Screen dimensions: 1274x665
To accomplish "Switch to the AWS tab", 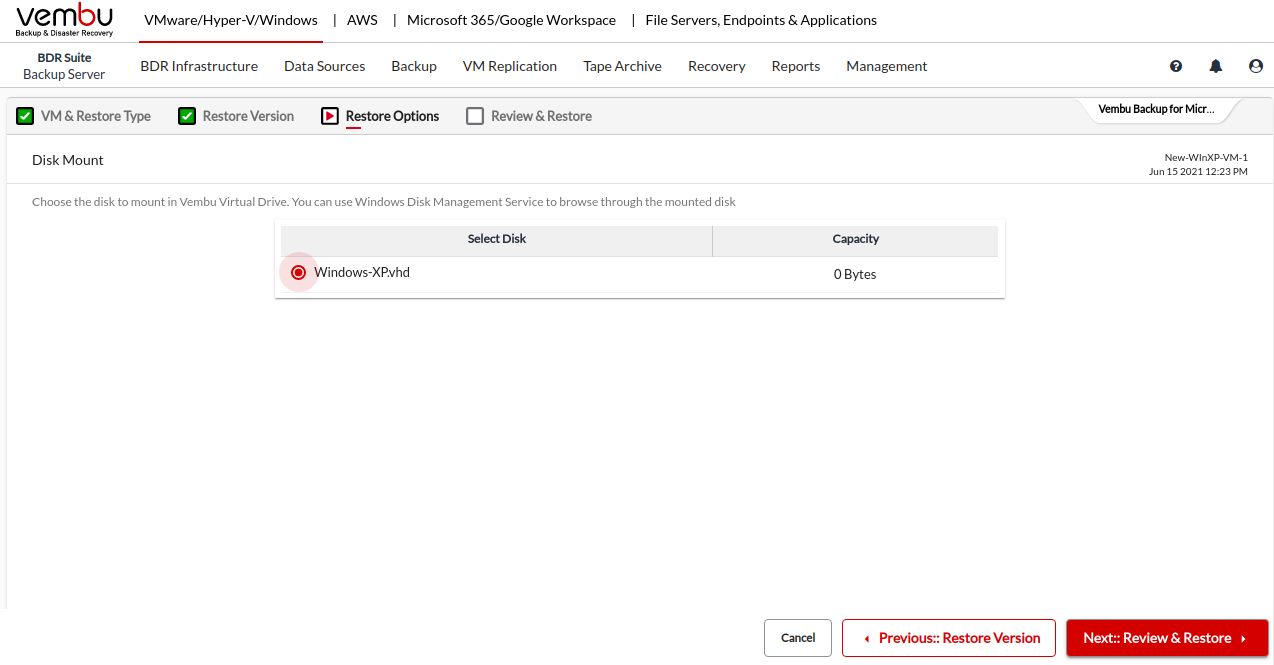I will [x=362, y=20].
